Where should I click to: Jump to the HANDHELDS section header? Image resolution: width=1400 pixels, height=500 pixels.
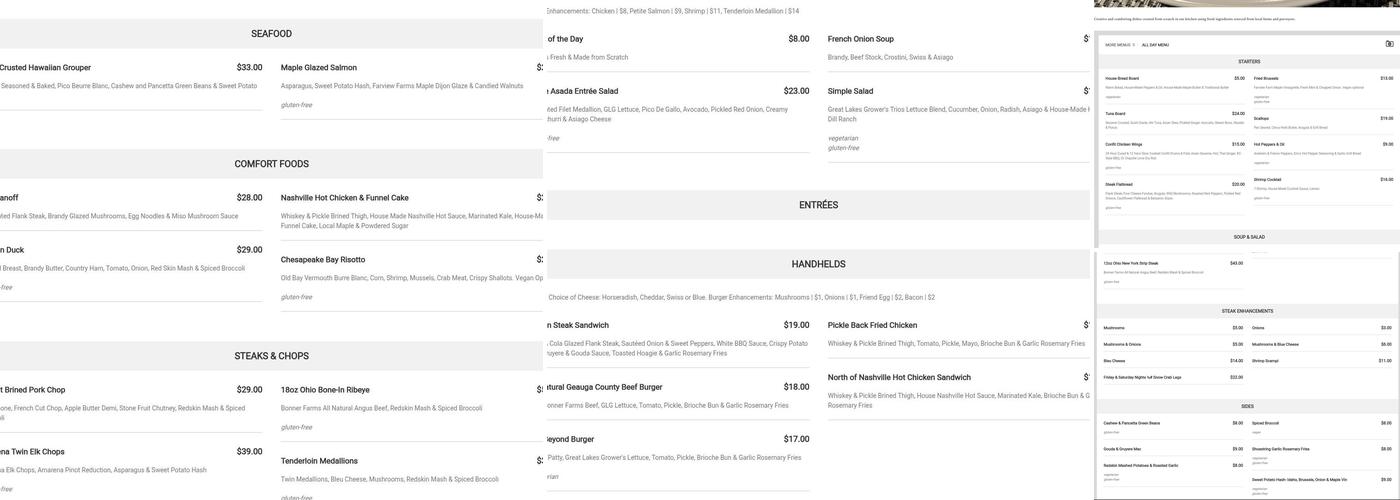[818, 264]
